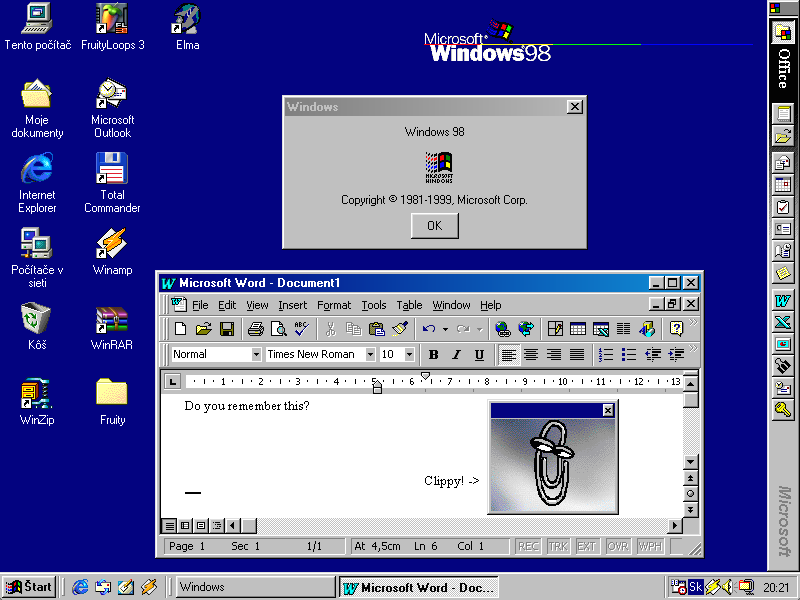The image size is (800, 600).
Task: Save the document with the floppy icon
Action: [227, 329]
